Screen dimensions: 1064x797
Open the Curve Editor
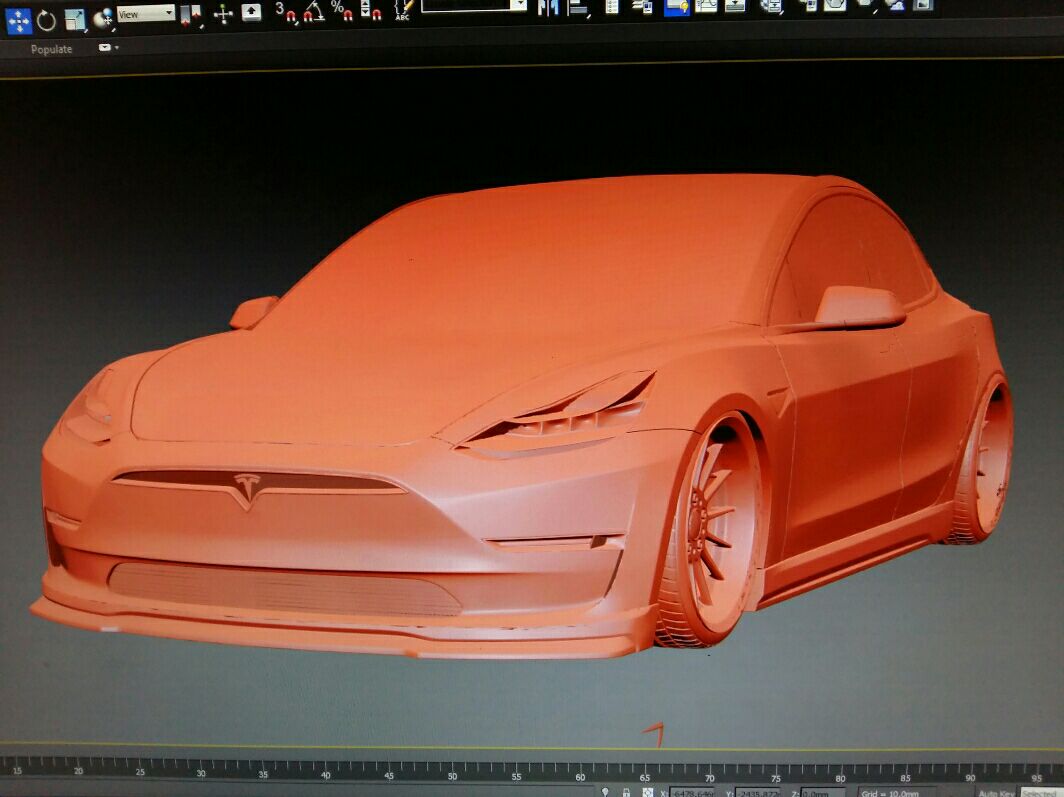[x=706, y=6]
